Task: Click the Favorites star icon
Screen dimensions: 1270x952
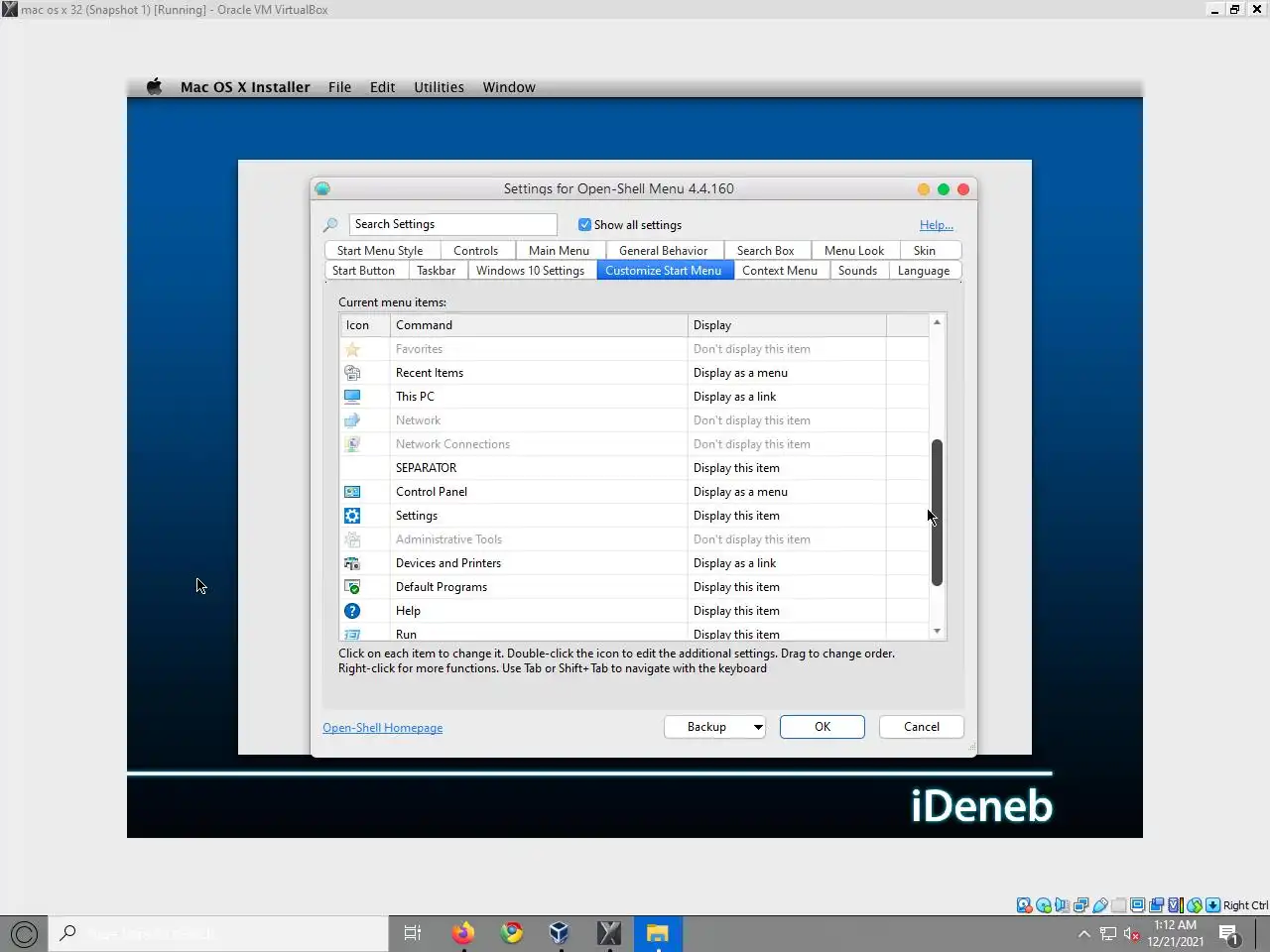Action: pyautogui.click(x=352, y=349)
